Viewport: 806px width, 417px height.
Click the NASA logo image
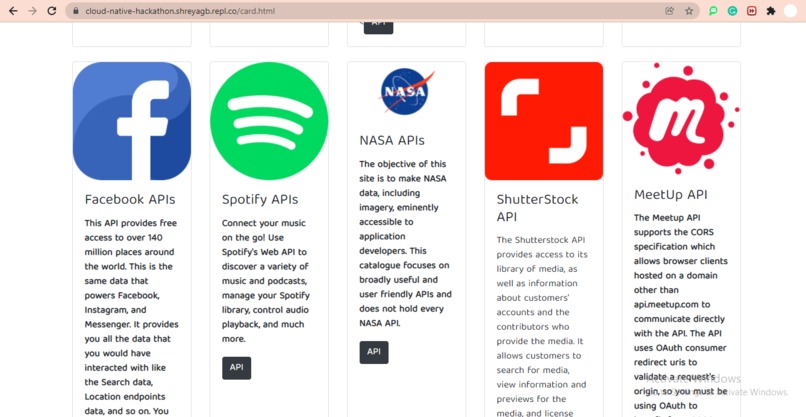point(407,91)
